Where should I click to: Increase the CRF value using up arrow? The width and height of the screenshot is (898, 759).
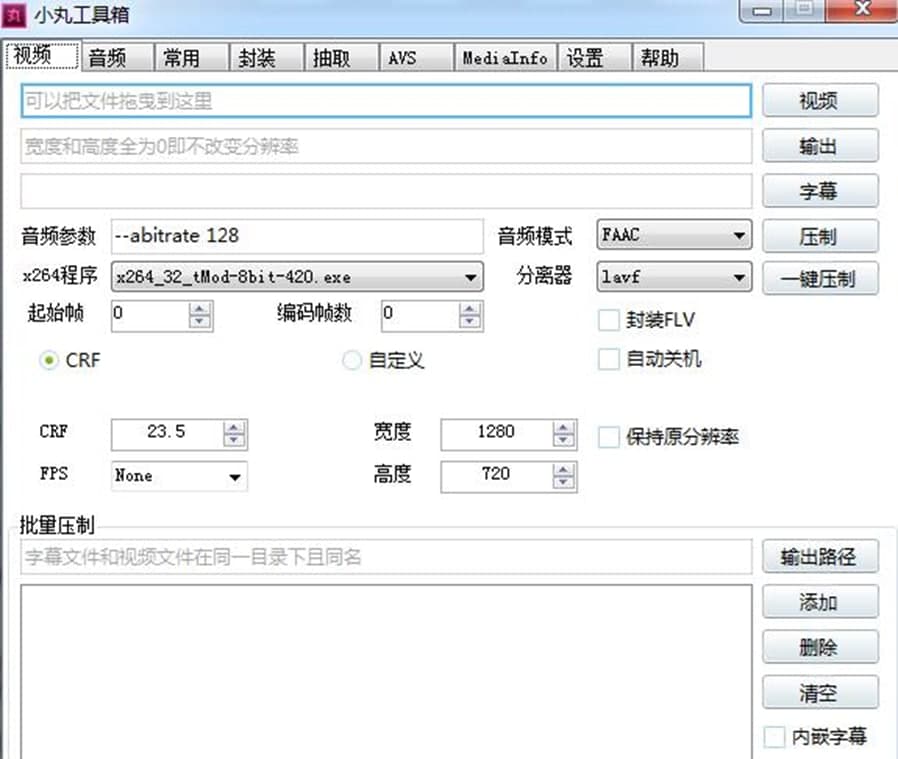coord(234,428)
